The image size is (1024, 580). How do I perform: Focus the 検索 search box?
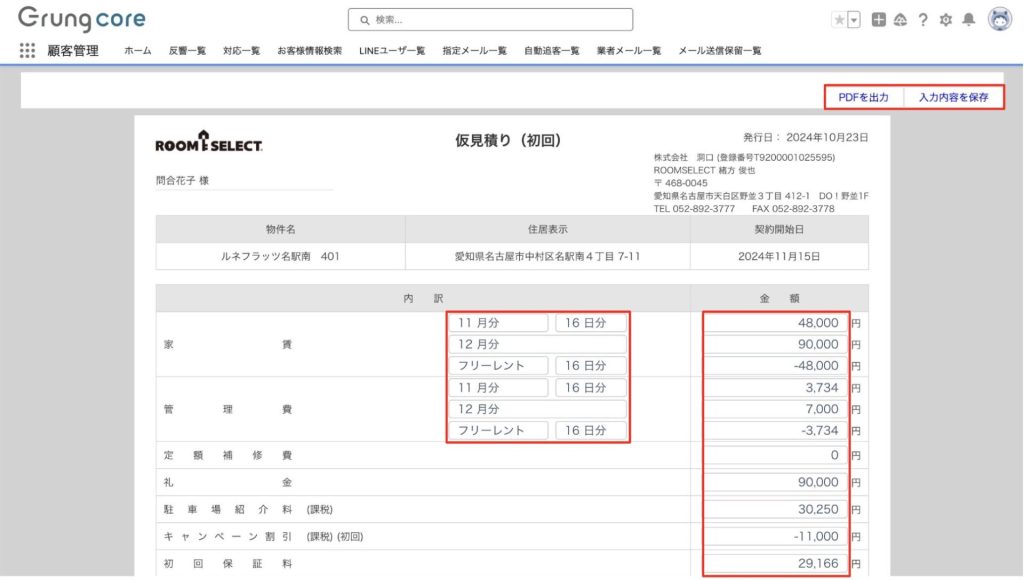[490, 20]
